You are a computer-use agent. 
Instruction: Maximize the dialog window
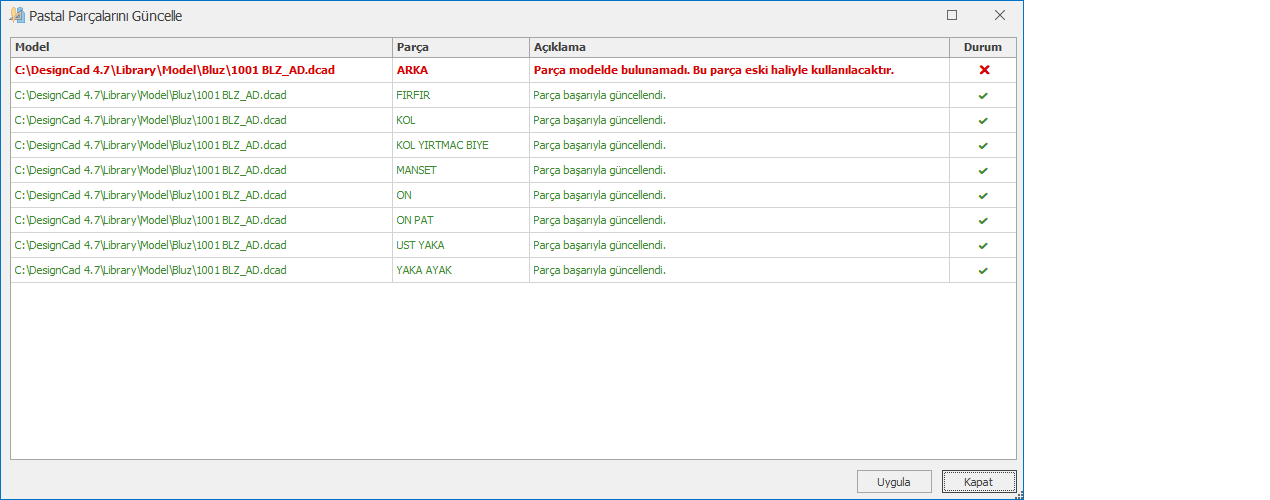pos(952,16)
